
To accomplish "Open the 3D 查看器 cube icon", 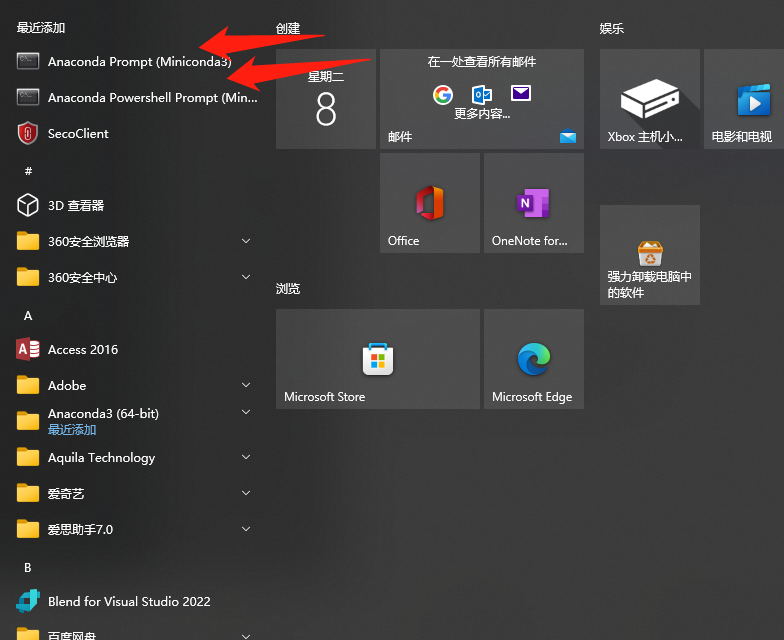I will point(28,205).
